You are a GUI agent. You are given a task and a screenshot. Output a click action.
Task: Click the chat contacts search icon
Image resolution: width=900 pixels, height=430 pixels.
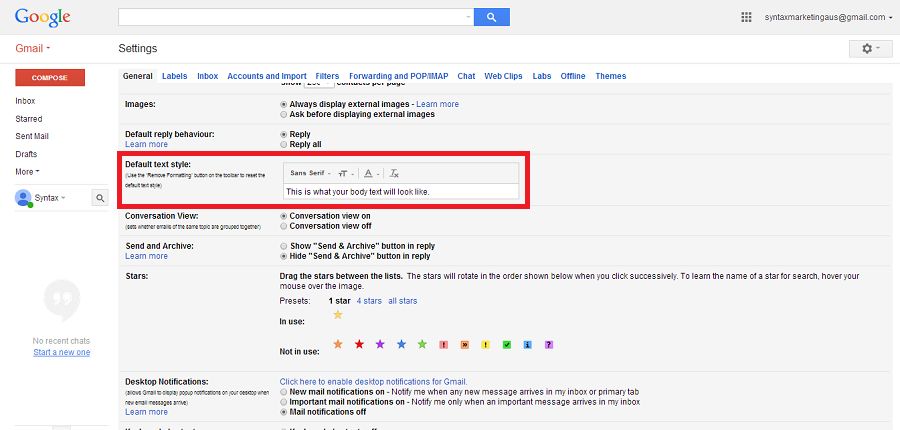(100, 198)
